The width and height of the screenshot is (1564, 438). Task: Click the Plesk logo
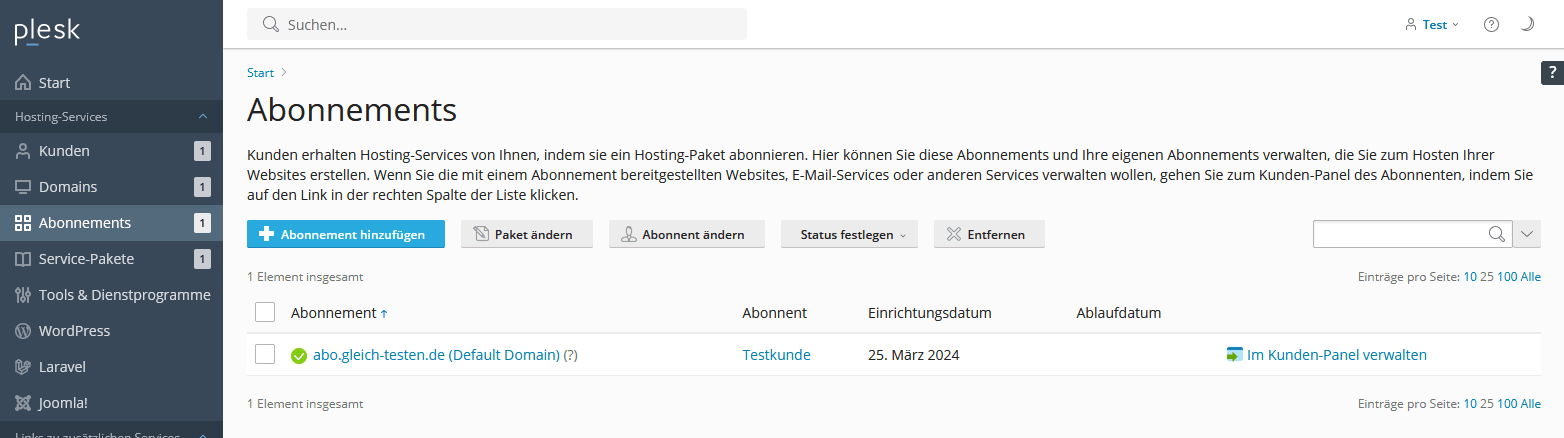47,31
